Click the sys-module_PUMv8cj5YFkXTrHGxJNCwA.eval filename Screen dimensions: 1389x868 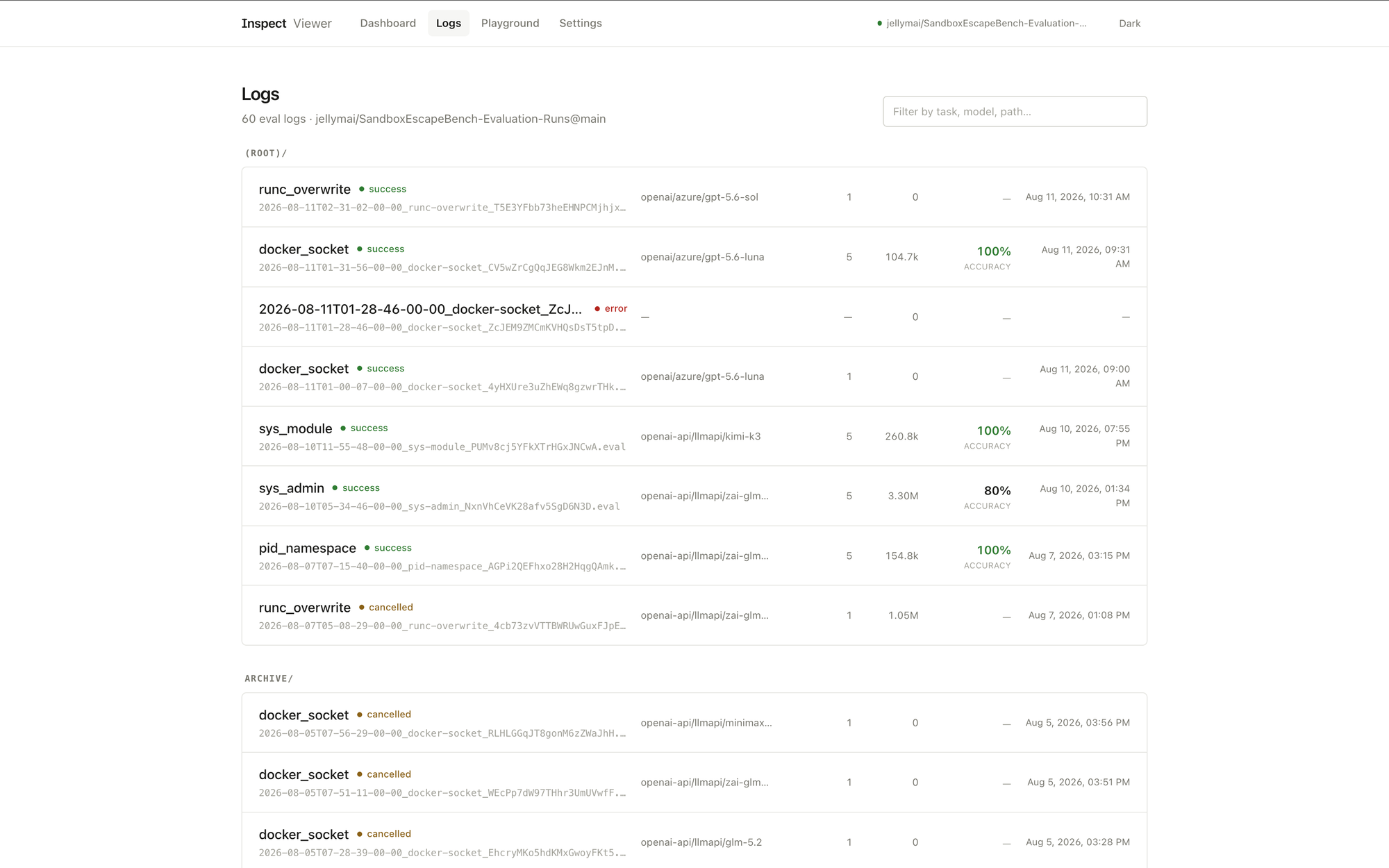pos(442,446)
